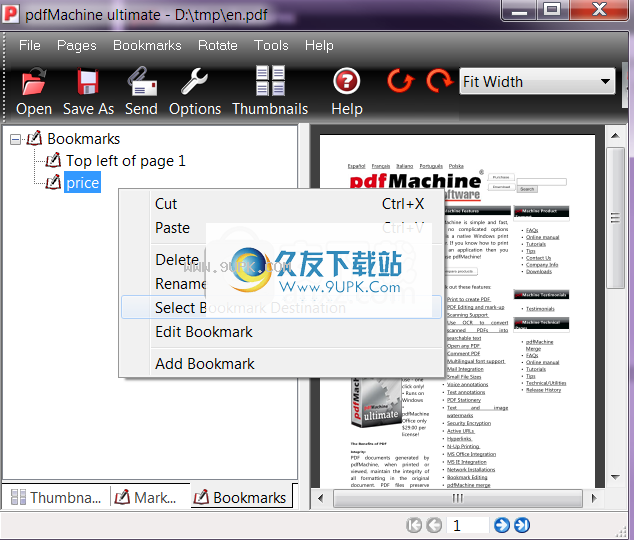Click the red Help question mark icon
639x540 pixels.
(x=346, y=81)
